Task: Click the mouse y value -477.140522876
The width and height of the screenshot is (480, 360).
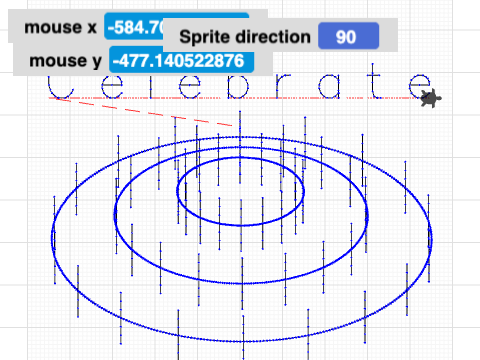Action: 182,60
